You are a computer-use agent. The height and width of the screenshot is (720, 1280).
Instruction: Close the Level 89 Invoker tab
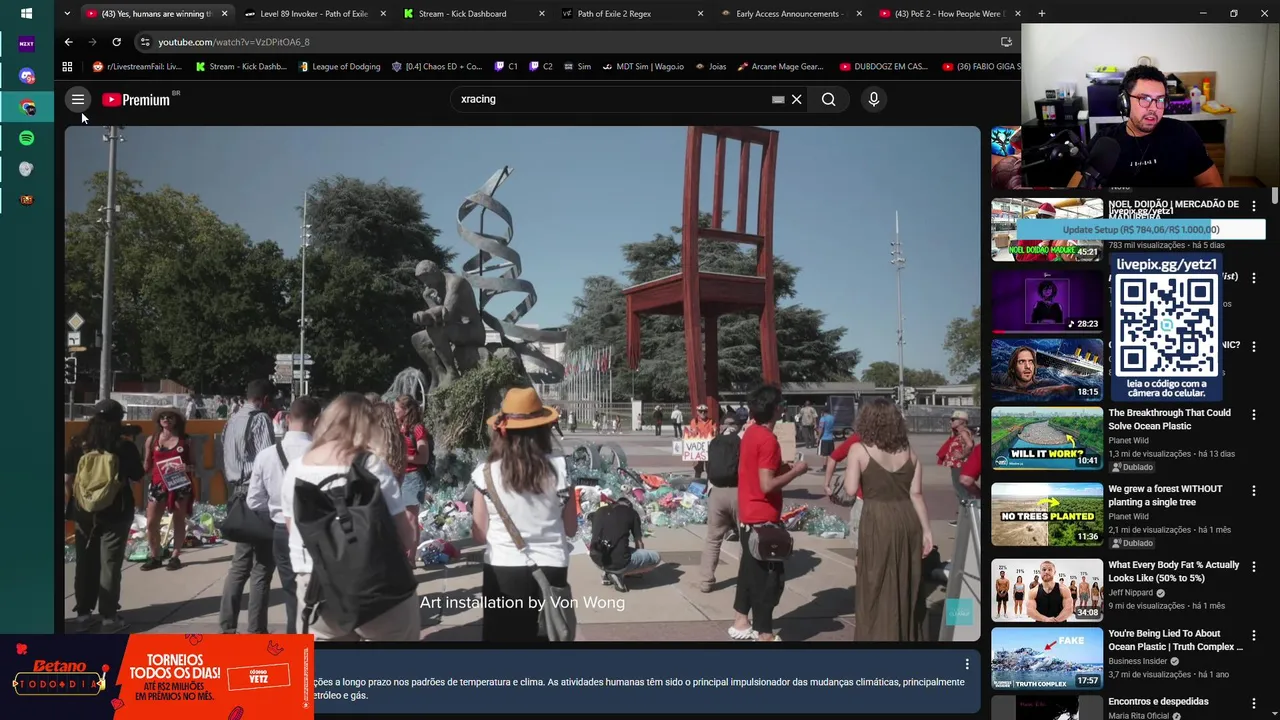pyautogui.click(x=383, y=14)
